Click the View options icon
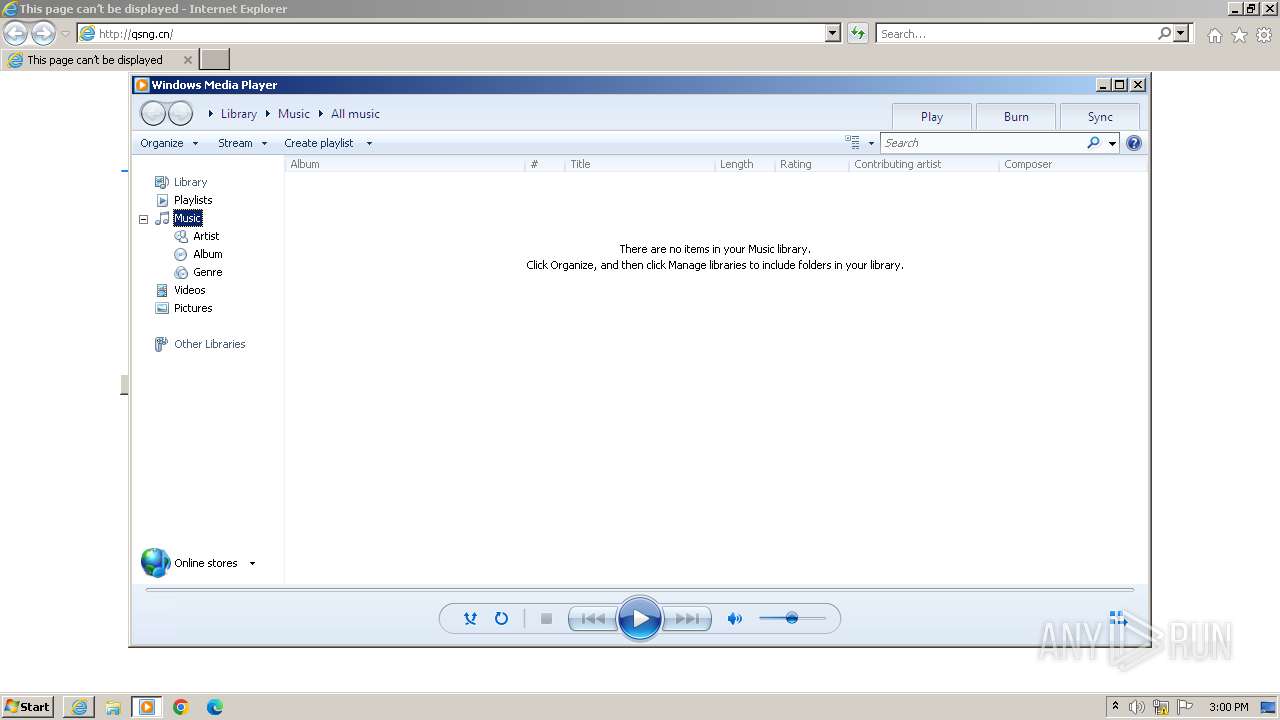 tap(853, 143)
